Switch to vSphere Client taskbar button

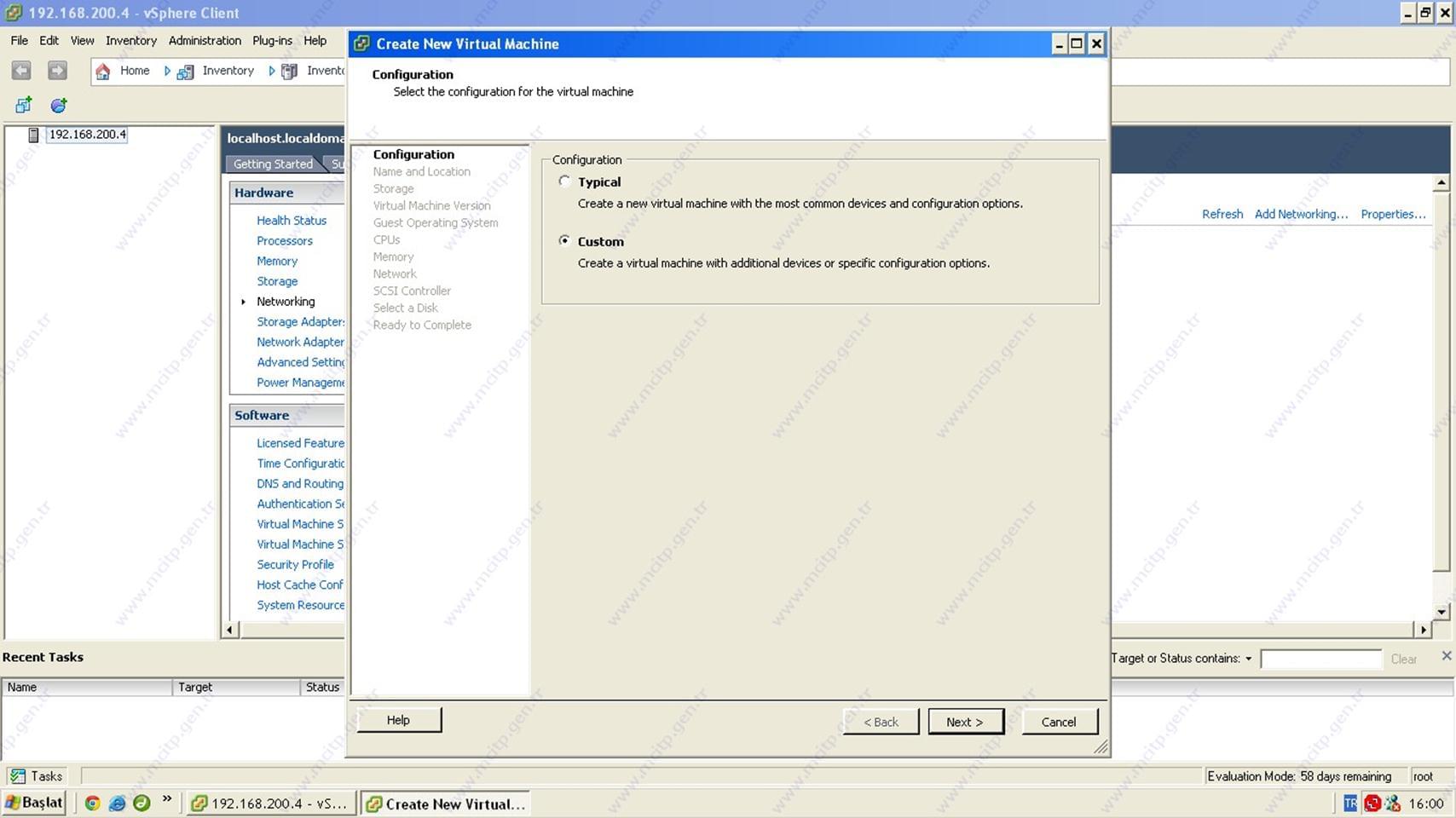(x=269, y=804)
